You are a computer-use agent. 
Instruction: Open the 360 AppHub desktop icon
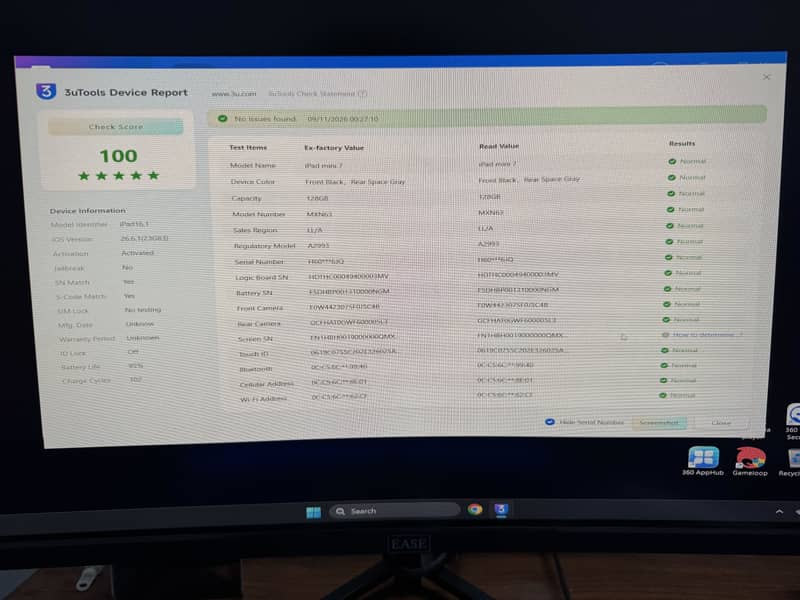[x=703, y=461]
